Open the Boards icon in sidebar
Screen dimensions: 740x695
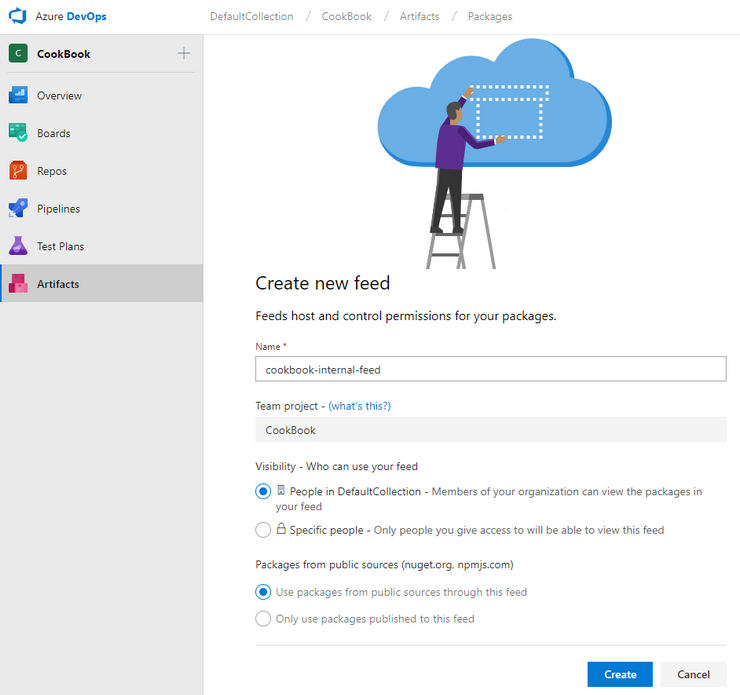tap(18, 133)
